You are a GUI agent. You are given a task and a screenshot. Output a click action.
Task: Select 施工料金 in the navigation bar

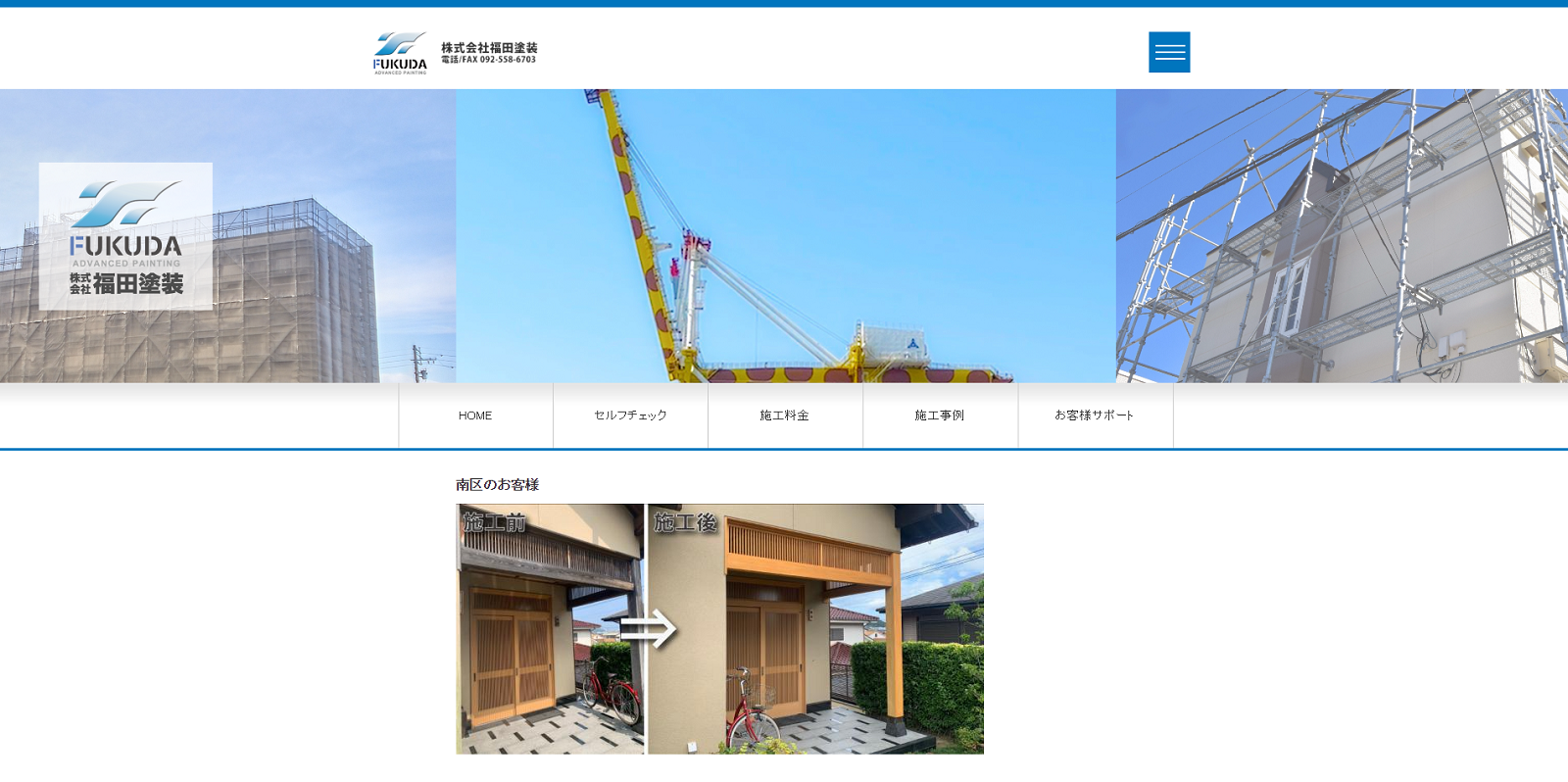coord(785,415)
